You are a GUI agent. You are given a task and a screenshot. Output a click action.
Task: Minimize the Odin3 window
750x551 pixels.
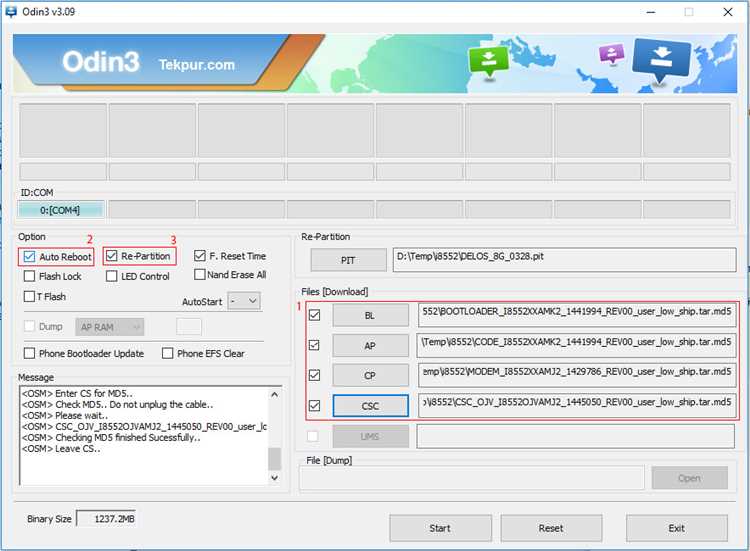point(651,11)
